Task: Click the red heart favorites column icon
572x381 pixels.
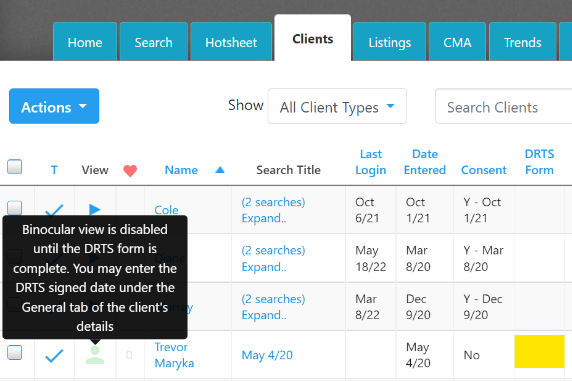Action: [130, 170]
